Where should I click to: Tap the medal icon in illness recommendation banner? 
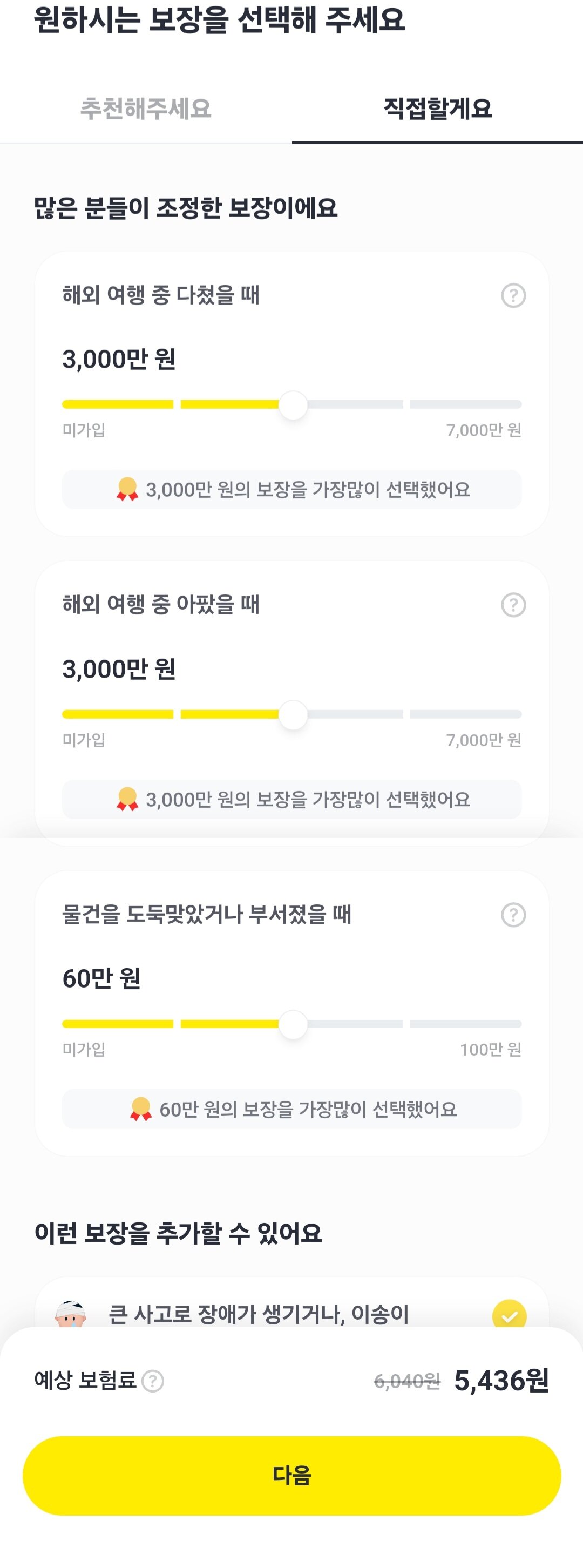[127, 799]
